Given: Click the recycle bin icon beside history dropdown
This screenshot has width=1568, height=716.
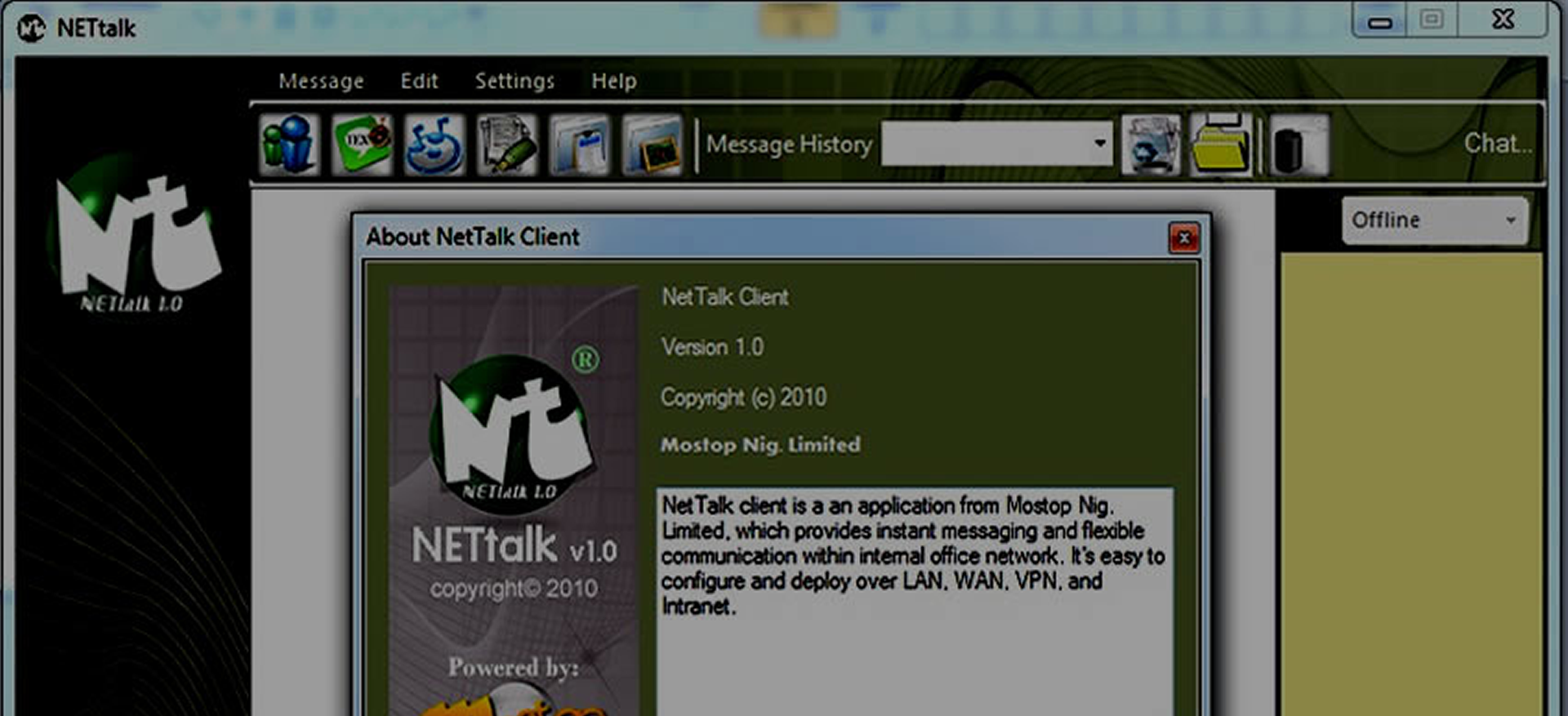Looking at the screenshot, I should pos(1151,145).
